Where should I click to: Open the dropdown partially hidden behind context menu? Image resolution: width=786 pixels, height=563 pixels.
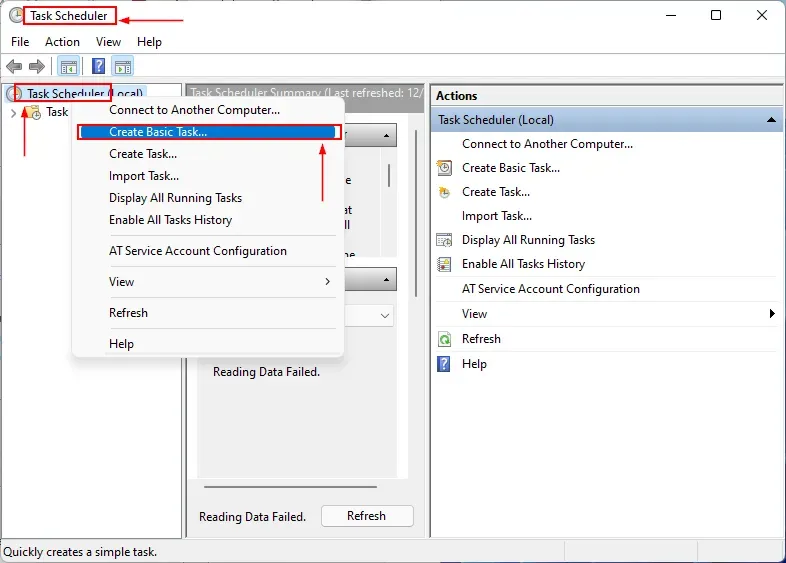385,315
